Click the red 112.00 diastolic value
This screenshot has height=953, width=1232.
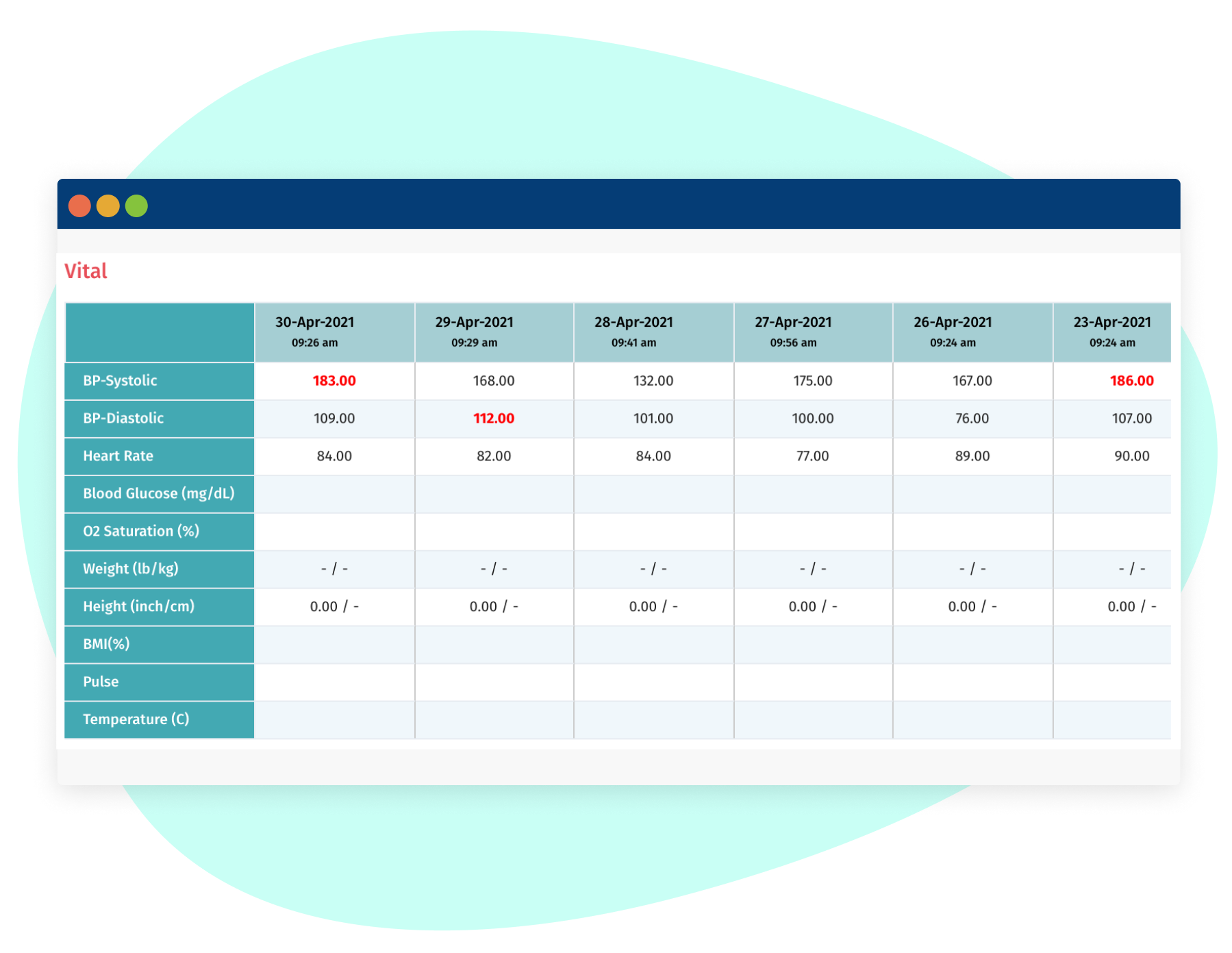point(494,419)
